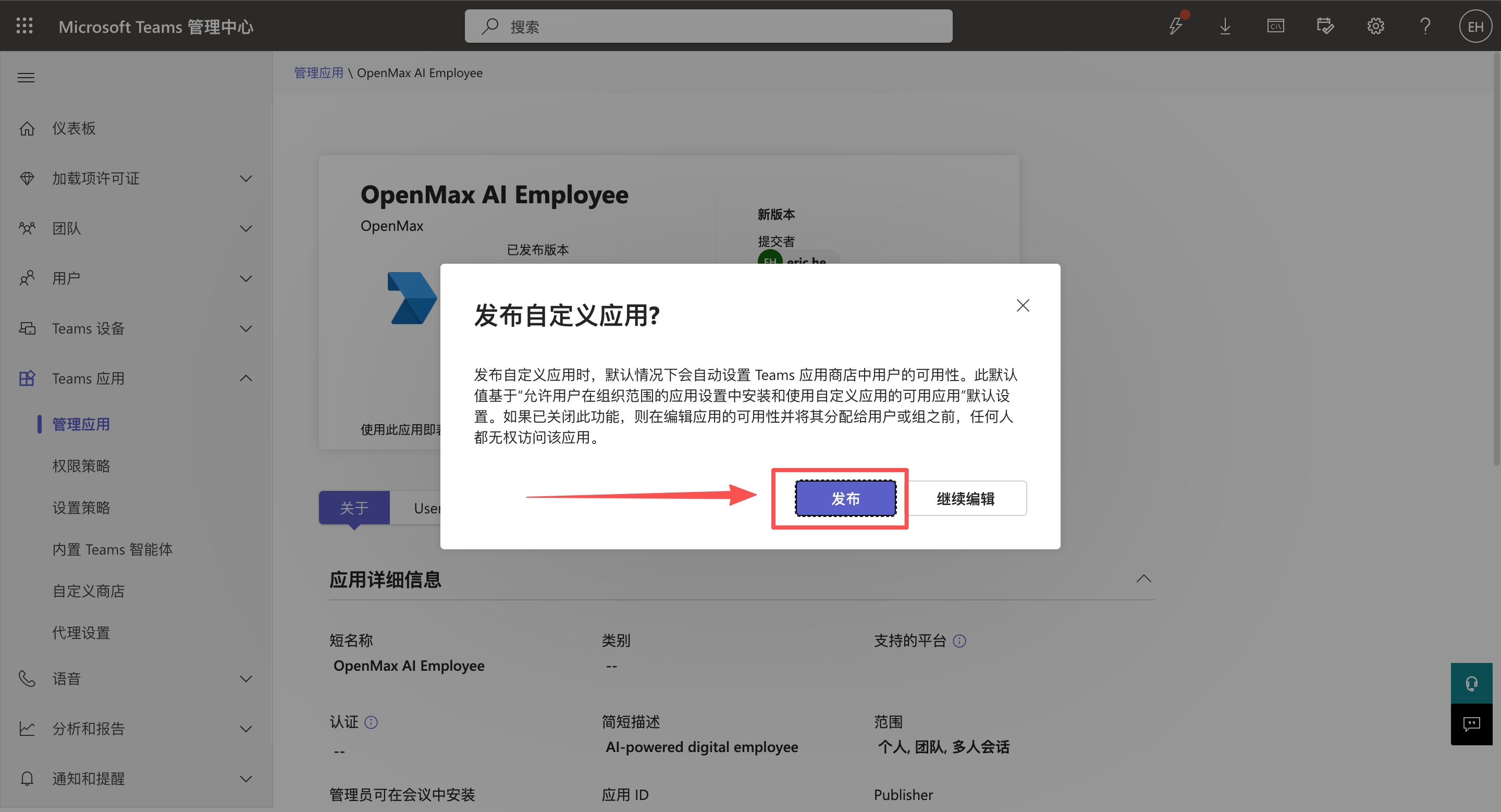Select 管理应用 in the sidebar

pyautogui.click(x=81, y=424)
